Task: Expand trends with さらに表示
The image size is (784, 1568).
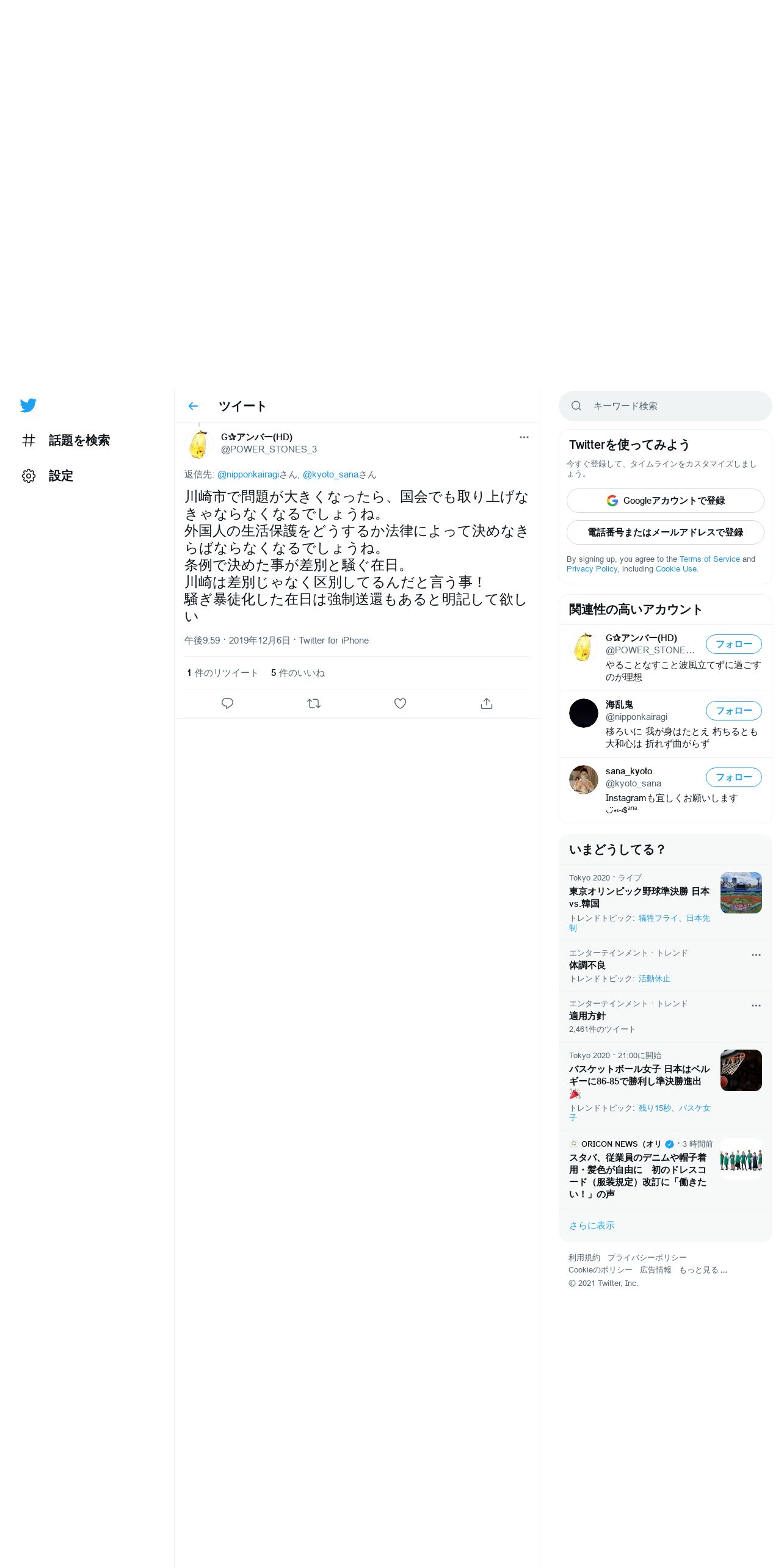Action: (x=592, y=1225)
